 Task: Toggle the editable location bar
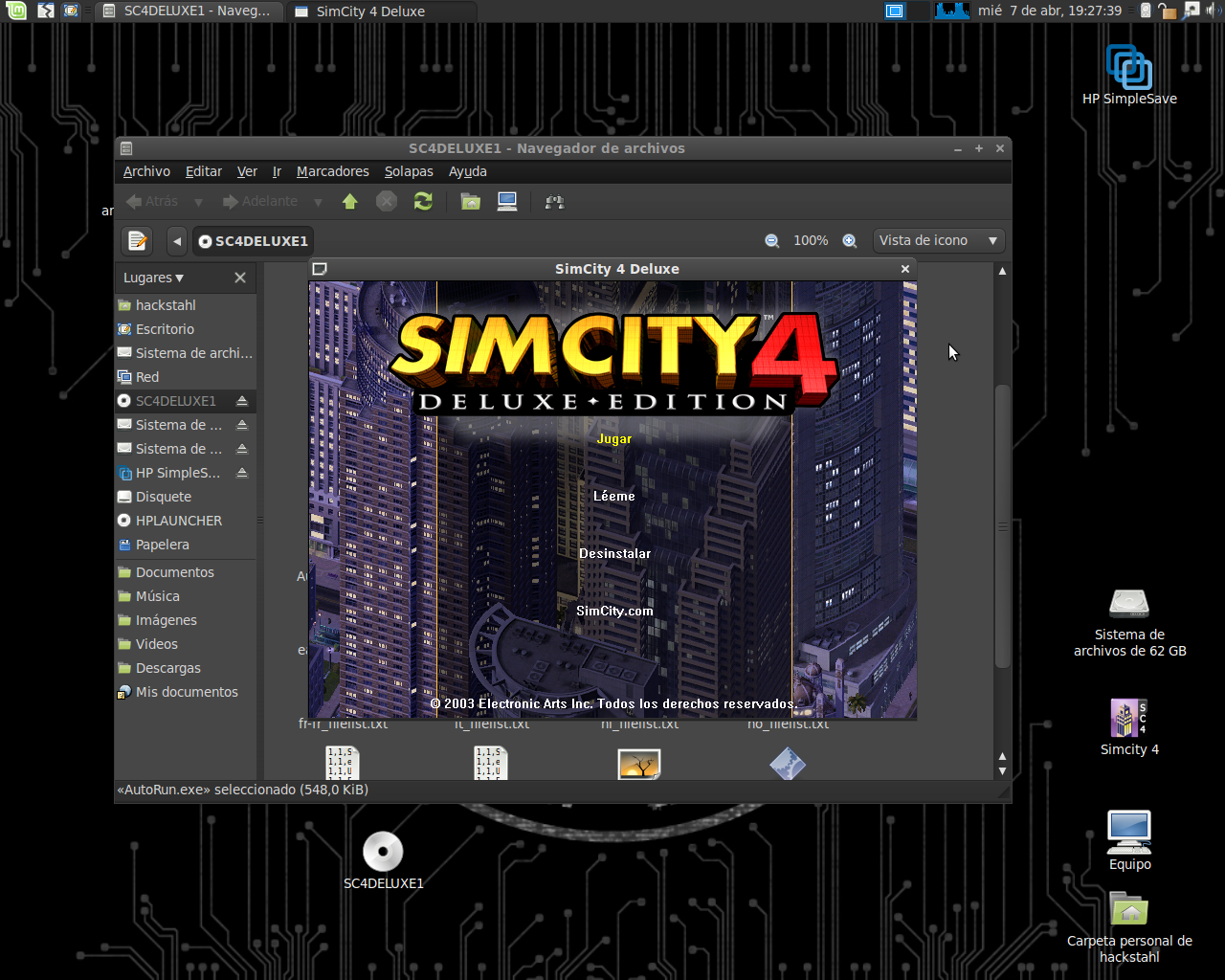coord(137,240)
